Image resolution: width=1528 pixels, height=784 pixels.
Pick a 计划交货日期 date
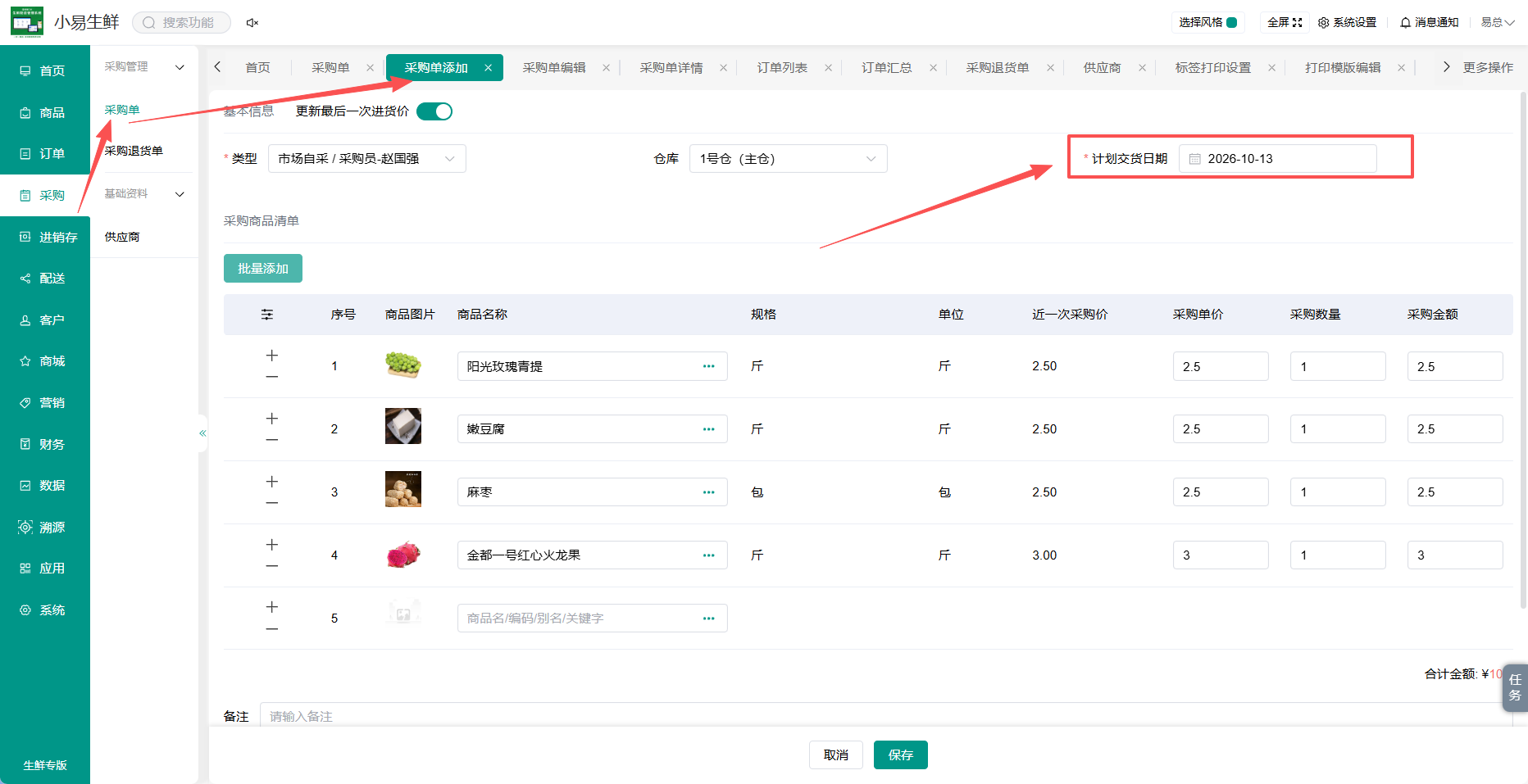pyautogui.click(x=1278, y=159)
